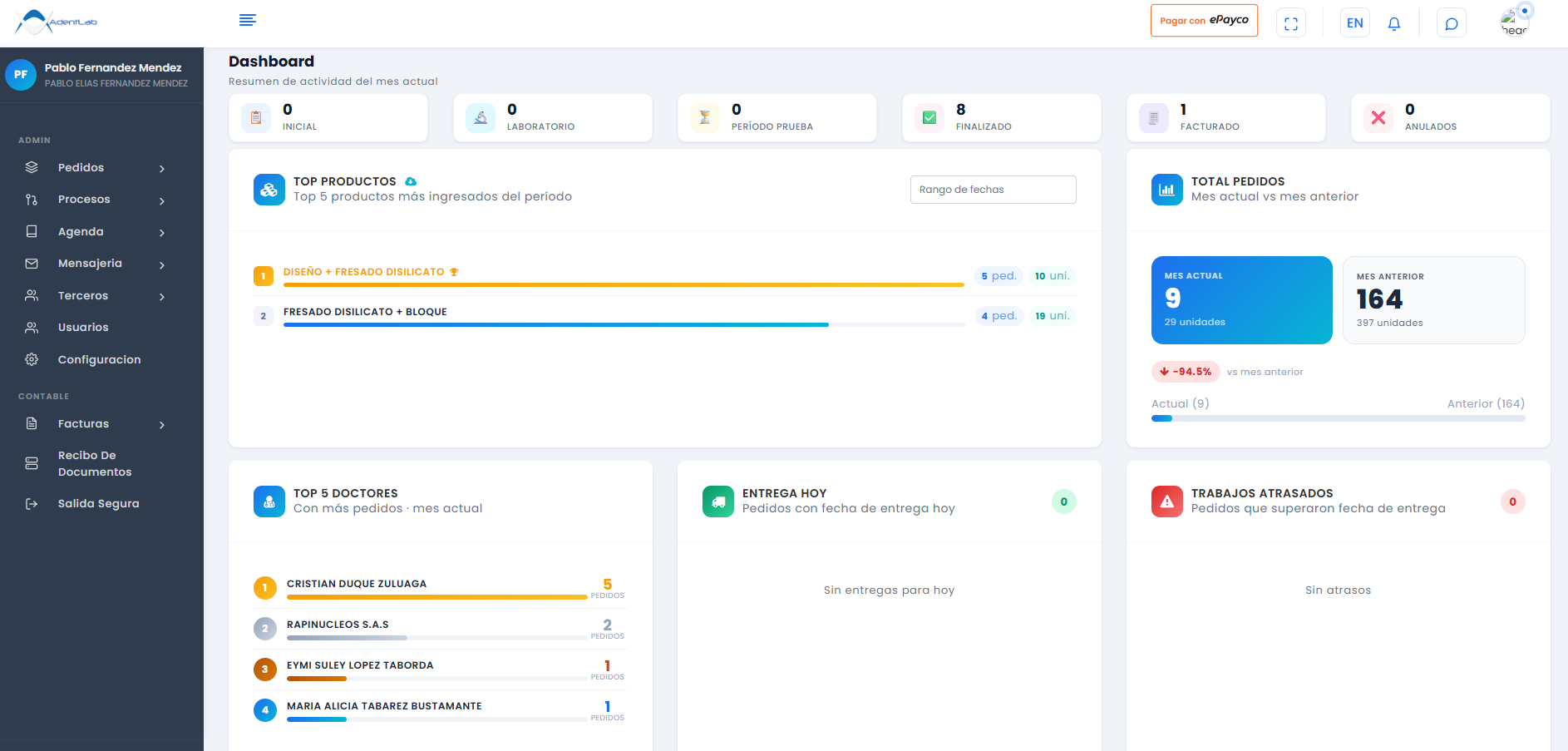Click the Salida Segura logout icon

[32, 504]
